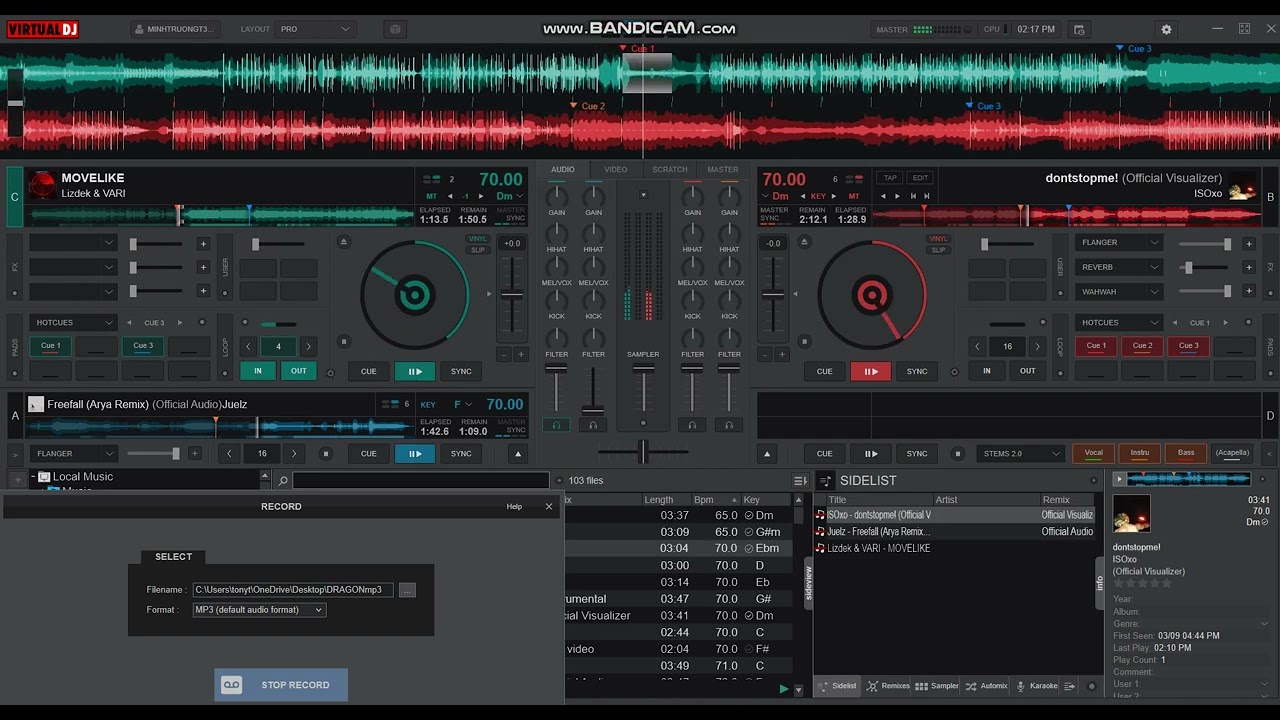Enable the Vocal stem pad
The image size is (1280, 720).
tap(1094, 453)
